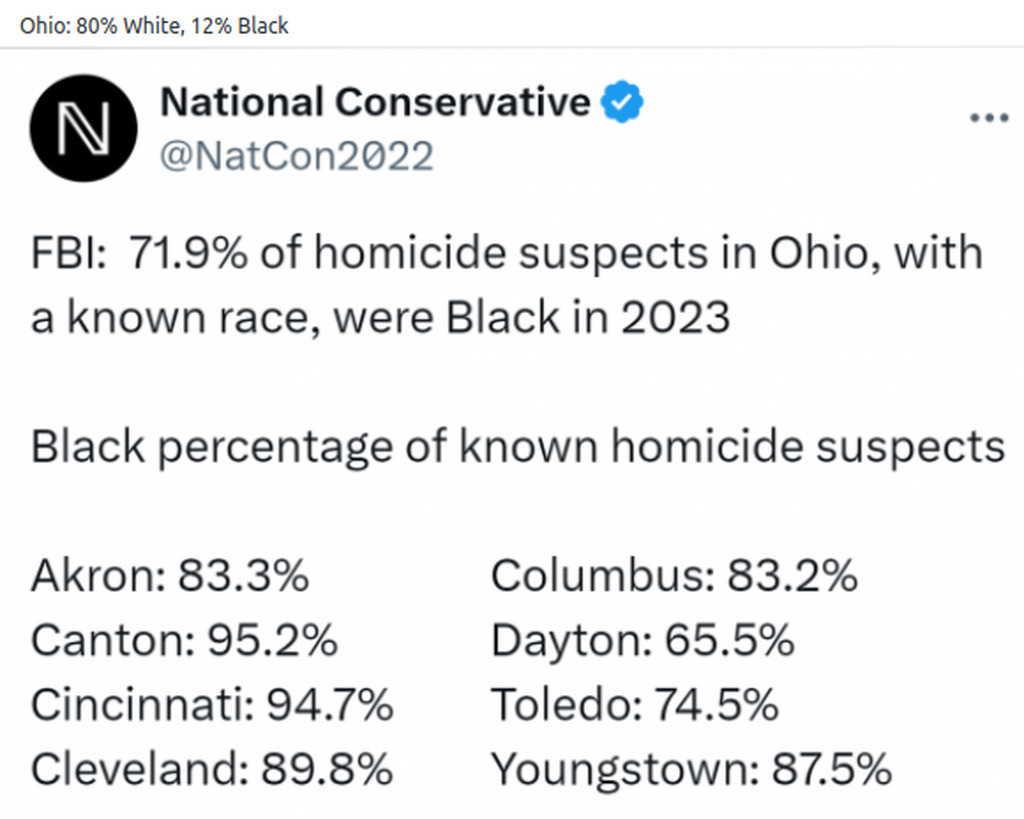Click the National Conservative profile avatar
Image resolution: width=1024 pixels, height=819 pixels.
tap(83, 128)
